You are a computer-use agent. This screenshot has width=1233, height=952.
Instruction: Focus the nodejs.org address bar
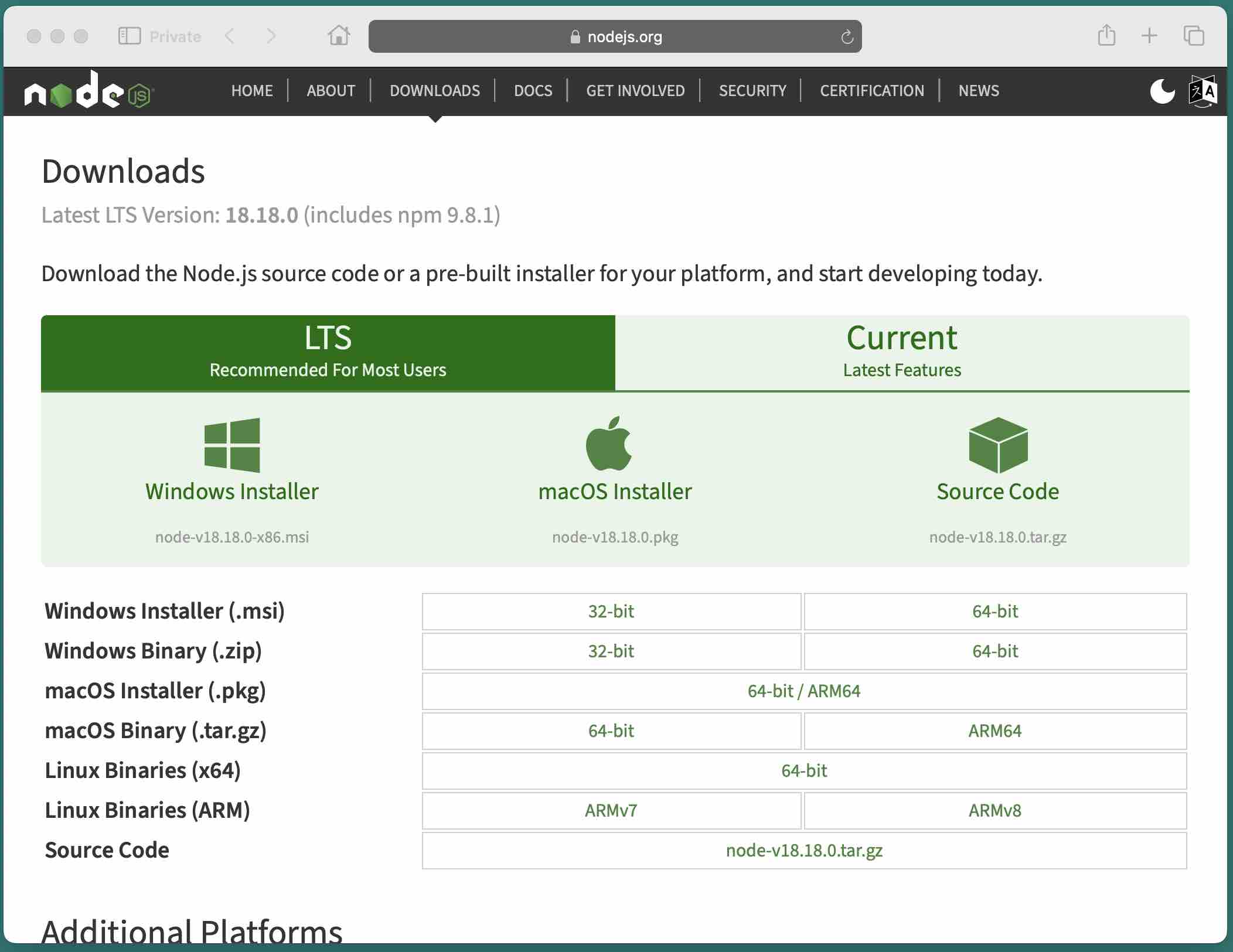pos(615,36)
